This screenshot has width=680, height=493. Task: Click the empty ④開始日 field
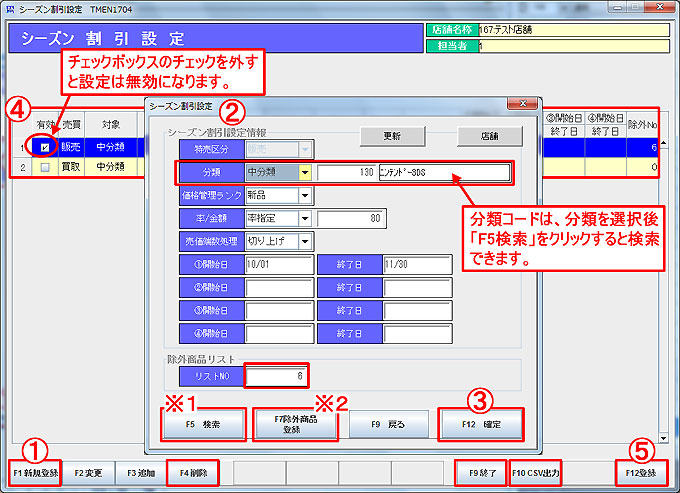[279, 334]
